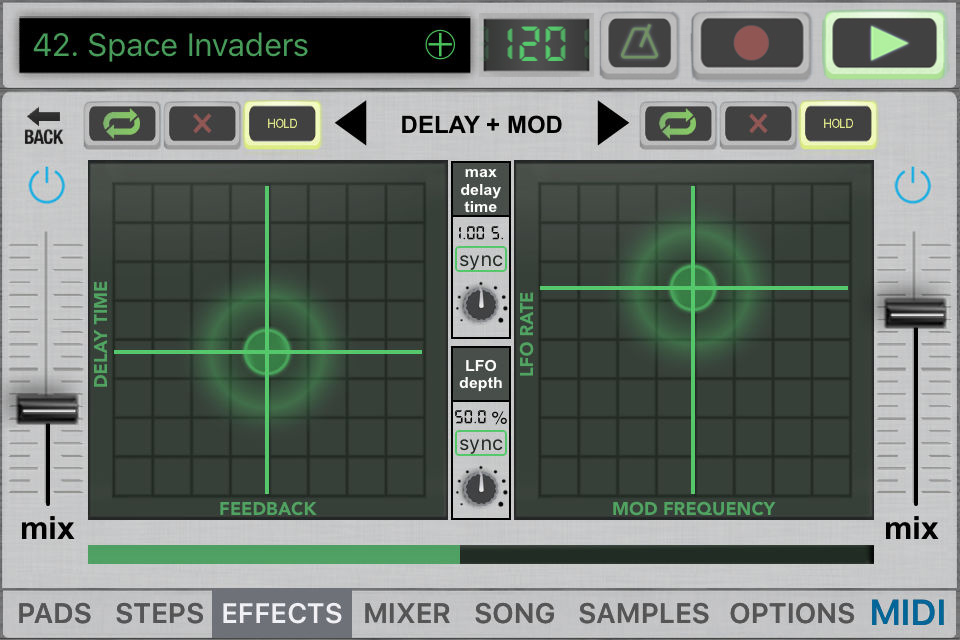
Task: Toggle the right effect loop button
Action: tap(677, 124)
